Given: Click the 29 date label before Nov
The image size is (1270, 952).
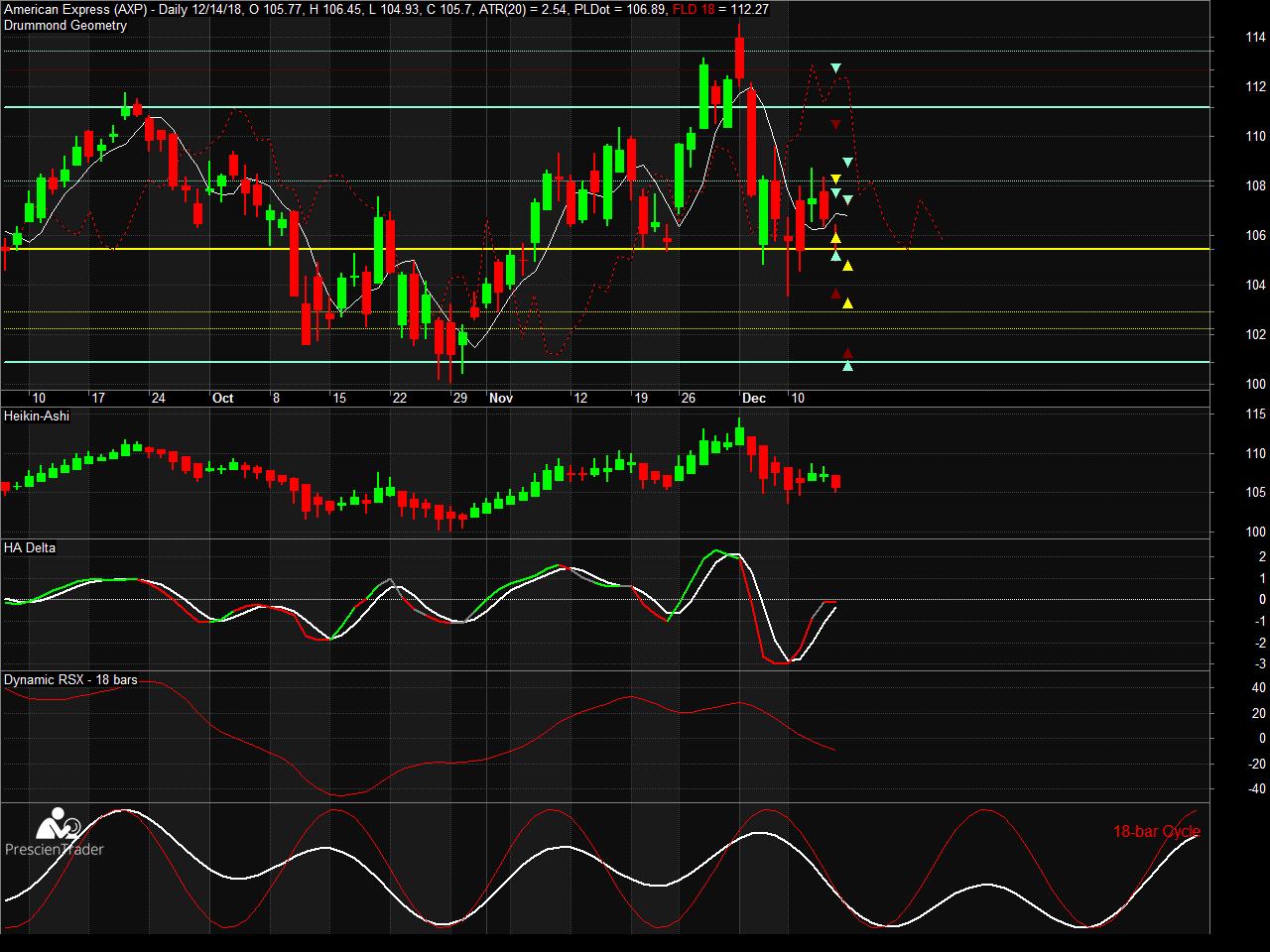Looking at the screenshot, I should 460,398.
